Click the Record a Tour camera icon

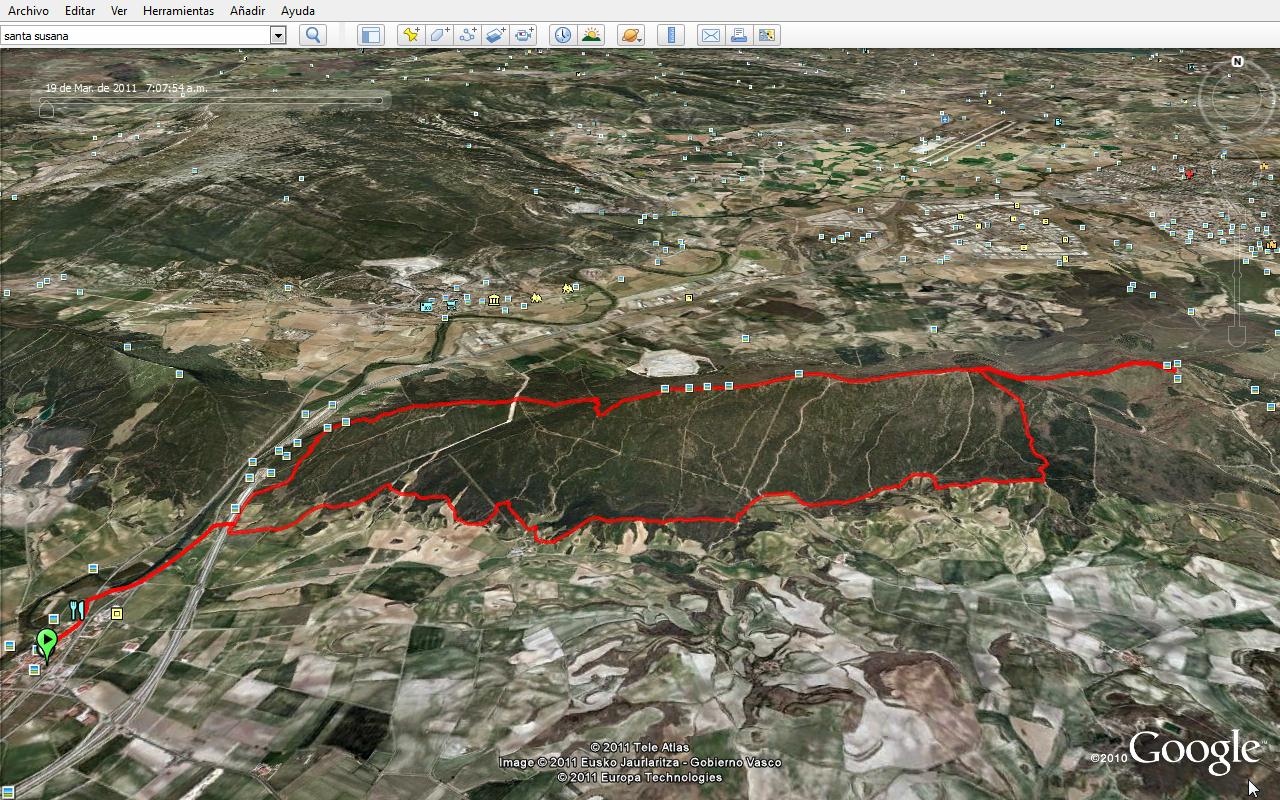coord(525,35)
